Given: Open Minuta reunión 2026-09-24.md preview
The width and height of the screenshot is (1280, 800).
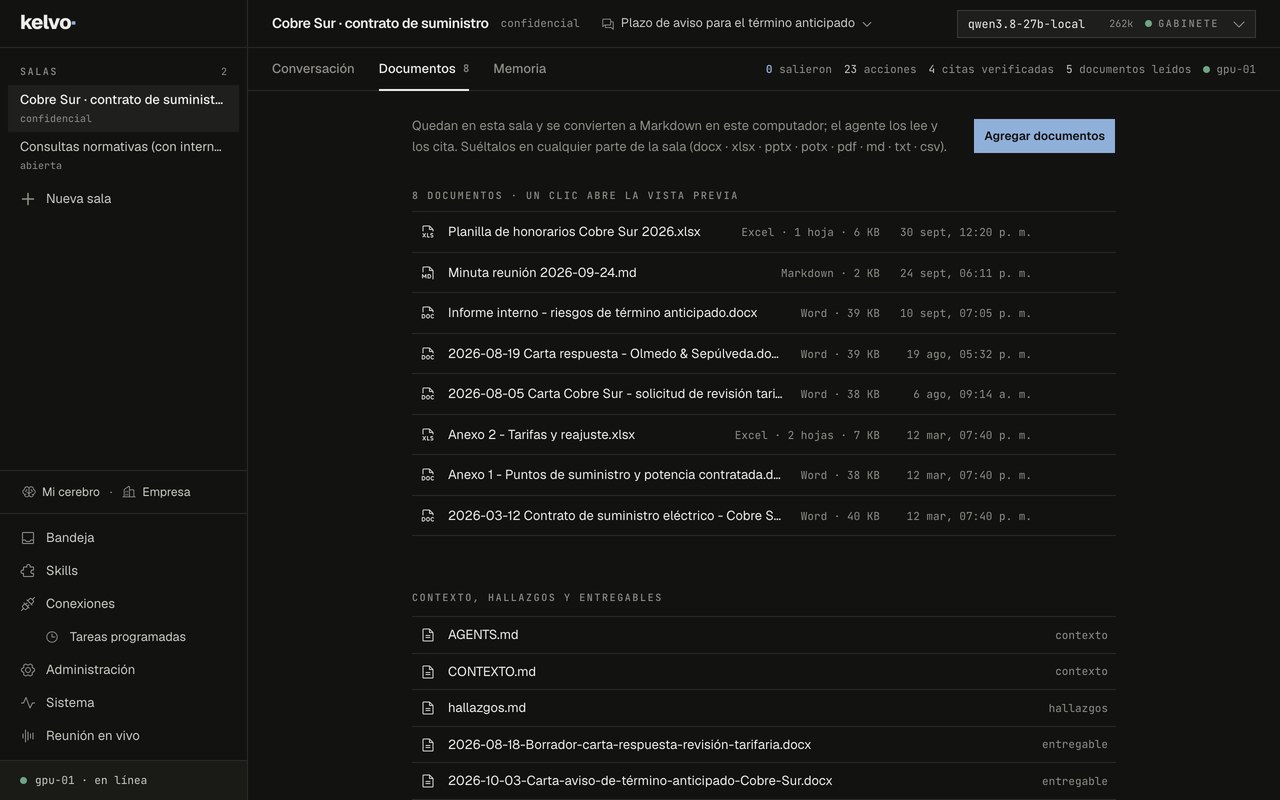Looking at the screenshot, I should [x=763, y=273].
